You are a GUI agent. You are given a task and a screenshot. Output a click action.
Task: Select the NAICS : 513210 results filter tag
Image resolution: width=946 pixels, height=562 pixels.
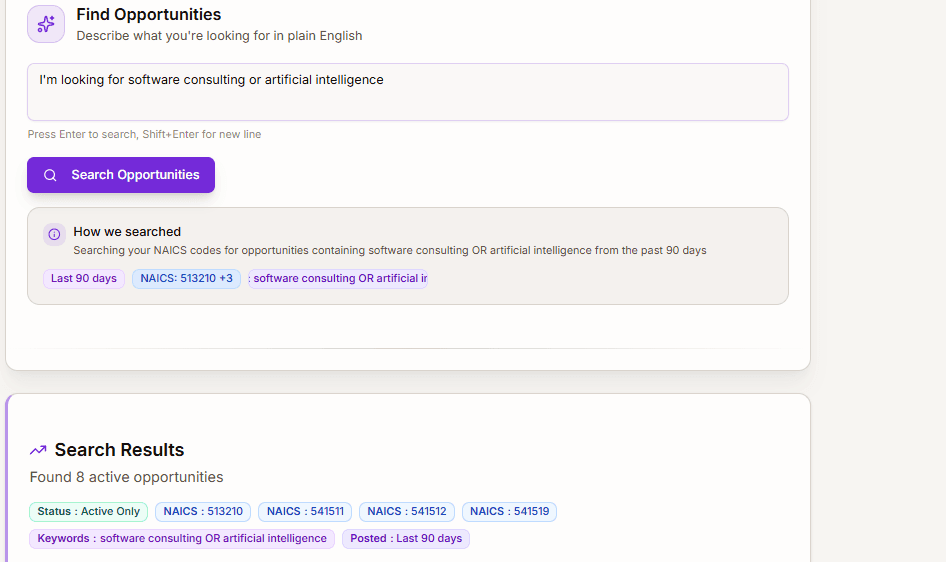[x=203, y=512]
